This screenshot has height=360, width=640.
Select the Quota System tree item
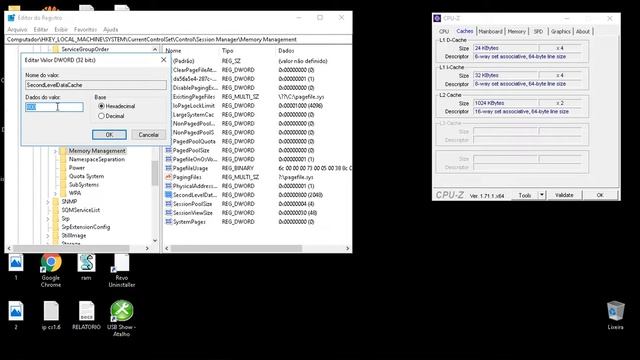[x=86, y=176]
